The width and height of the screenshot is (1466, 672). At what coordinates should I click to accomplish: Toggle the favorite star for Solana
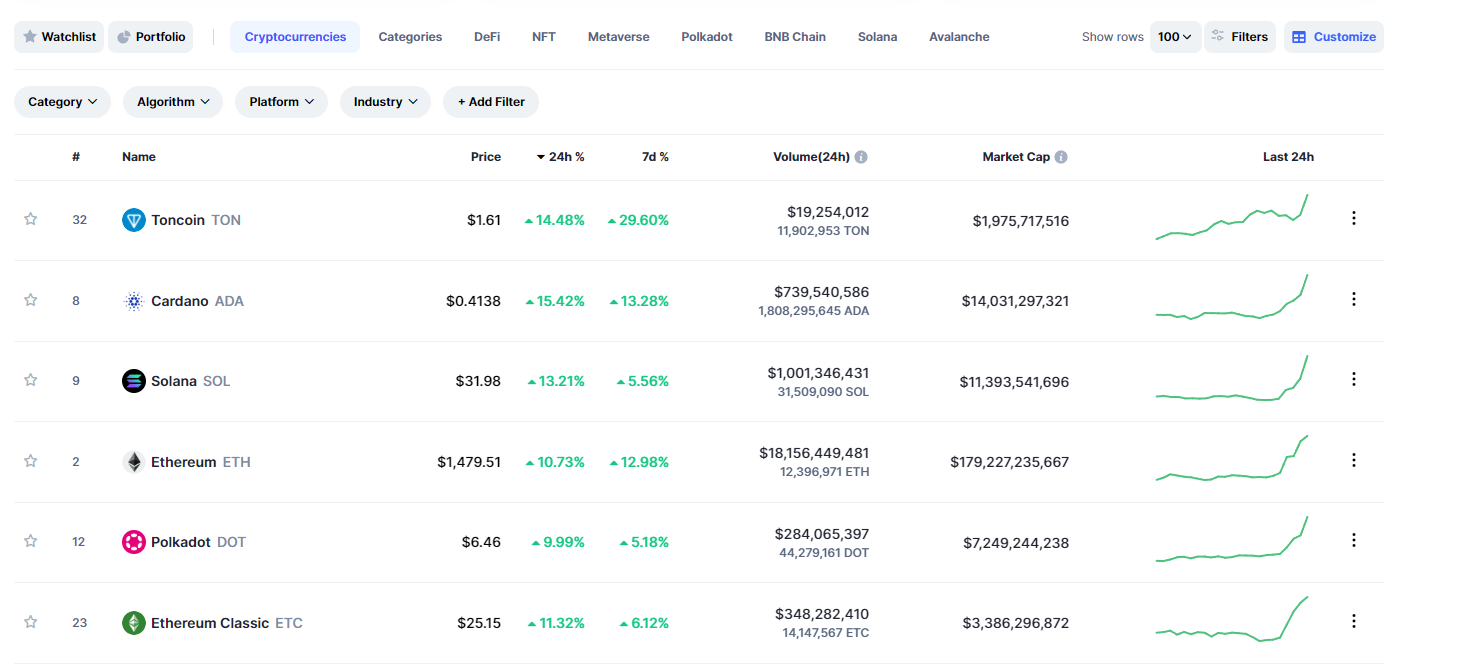click(31, 380)
